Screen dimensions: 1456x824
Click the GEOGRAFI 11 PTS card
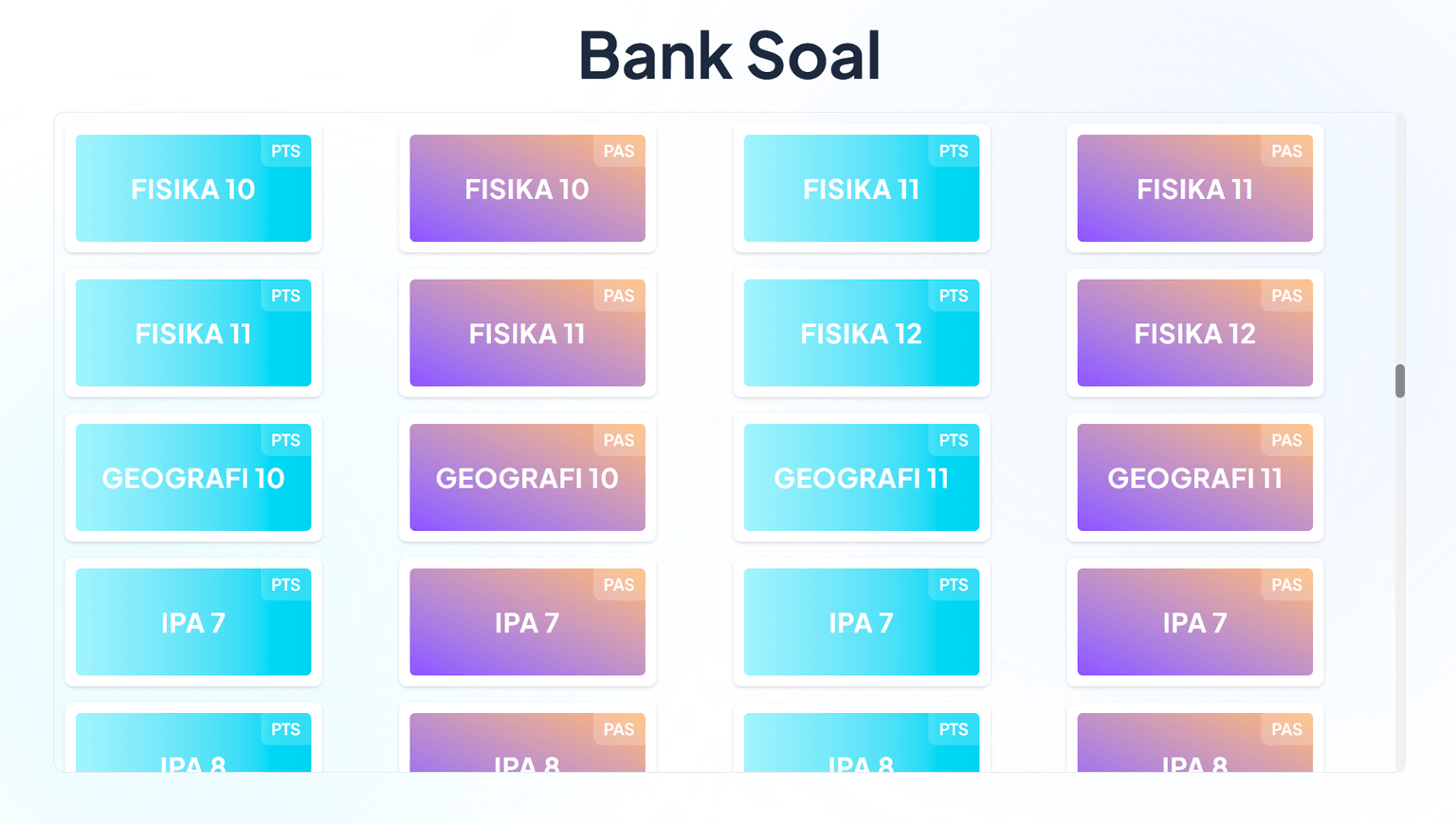point(861,478)
